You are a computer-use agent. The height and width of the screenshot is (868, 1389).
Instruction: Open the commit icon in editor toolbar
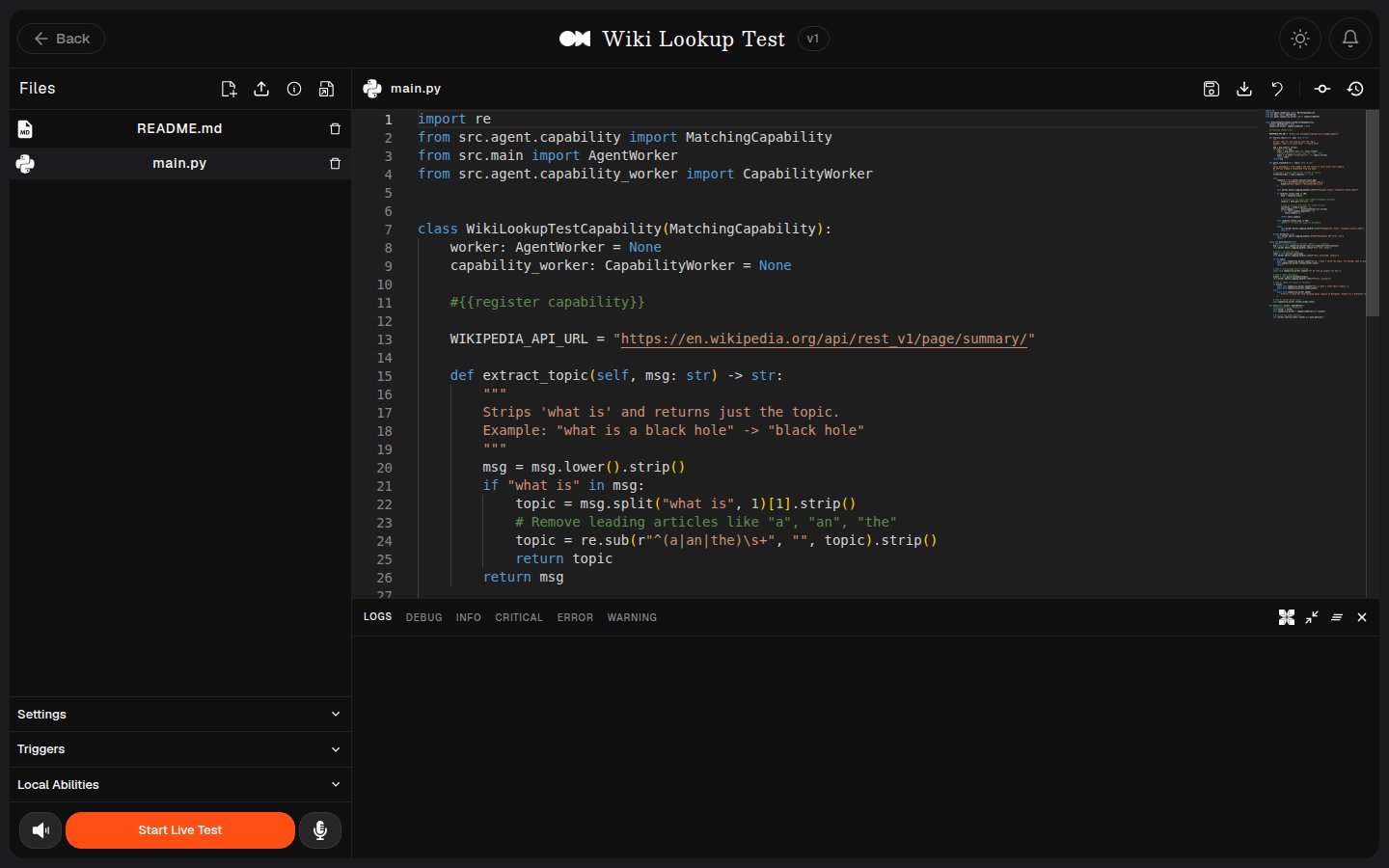(x=1322, y=89)
